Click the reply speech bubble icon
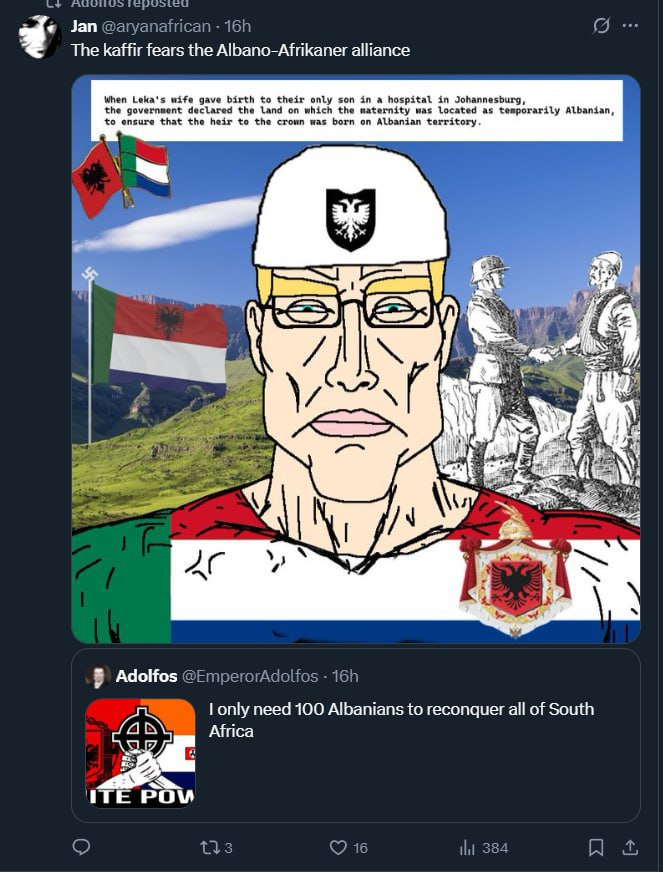663x872 pixels. [82, 847]
